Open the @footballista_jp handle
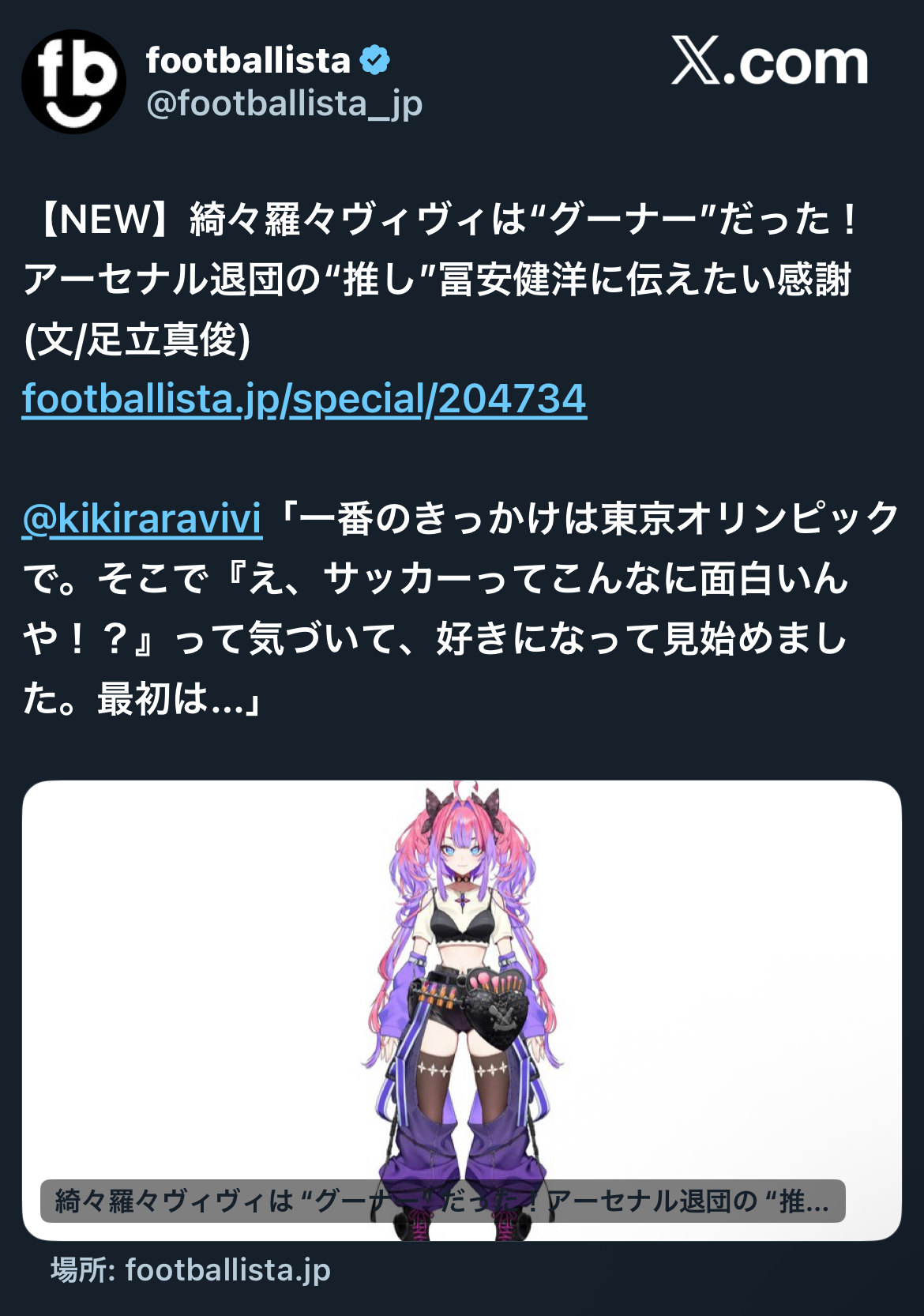The width and height of the screenshot is (924, 1316). tap(284, 103)
